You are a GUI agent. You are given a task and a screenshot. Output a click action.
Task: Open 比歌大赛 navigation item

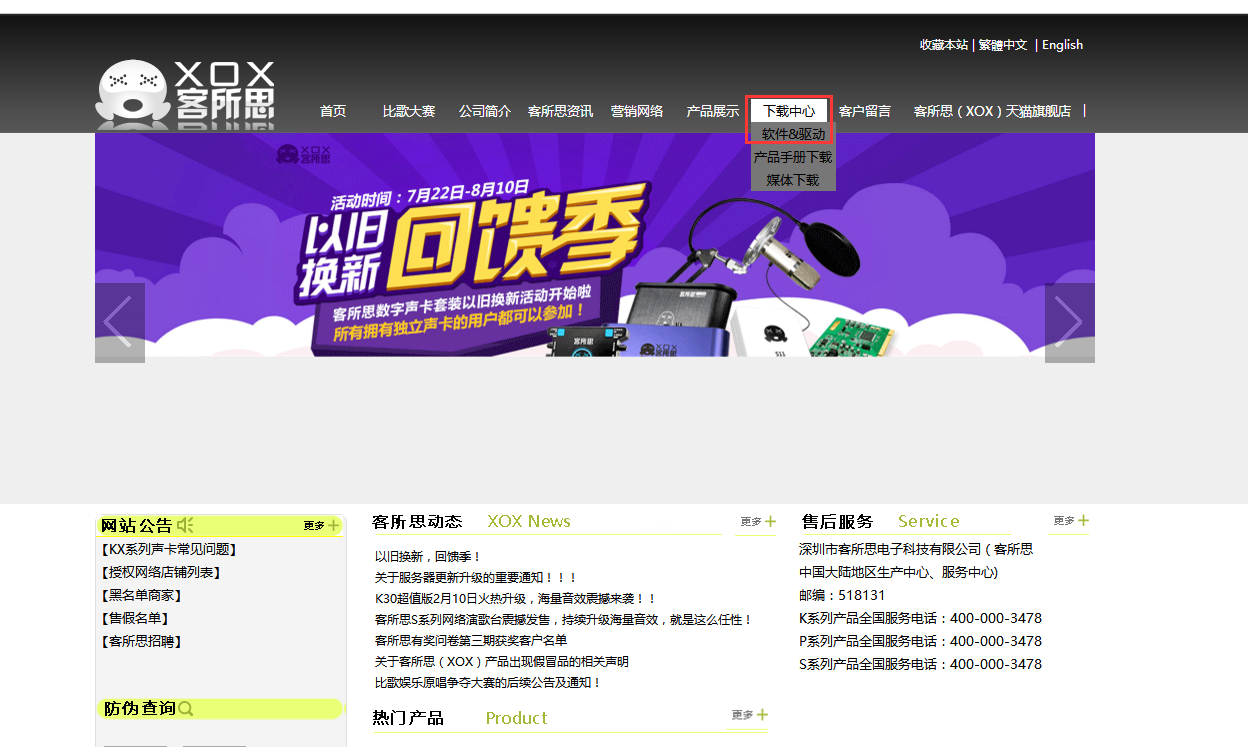[409, 111]
